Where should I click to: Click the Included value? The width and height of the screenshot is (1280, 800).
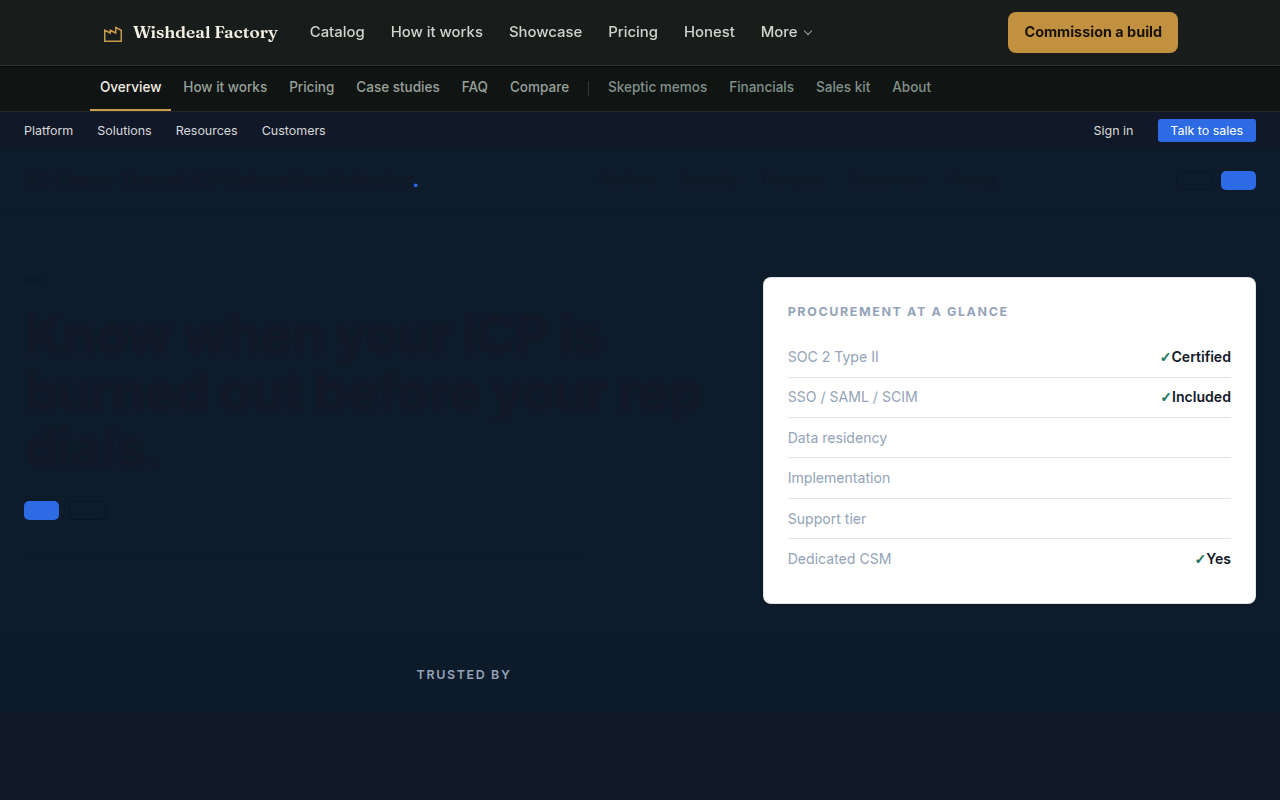(x=1201, y=397)
